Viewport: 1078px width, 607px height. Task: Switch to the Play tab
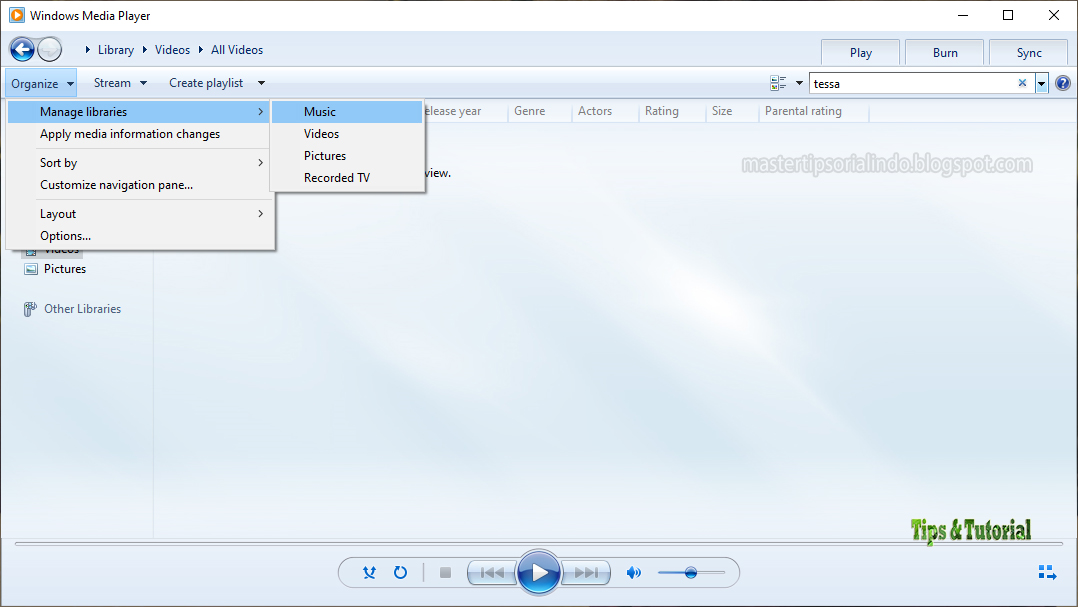point(860,52)
